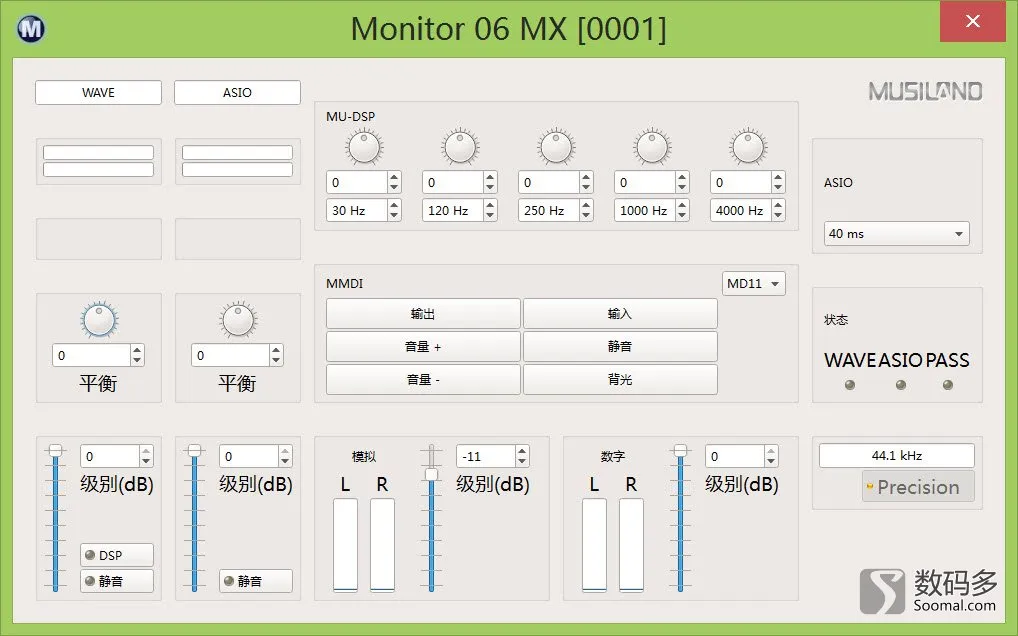This screenshot has width=1018, height=636.
Task: Decrease the WAVE 级别(dB) value
Action: pyautogui.click(x=146, y=461)
